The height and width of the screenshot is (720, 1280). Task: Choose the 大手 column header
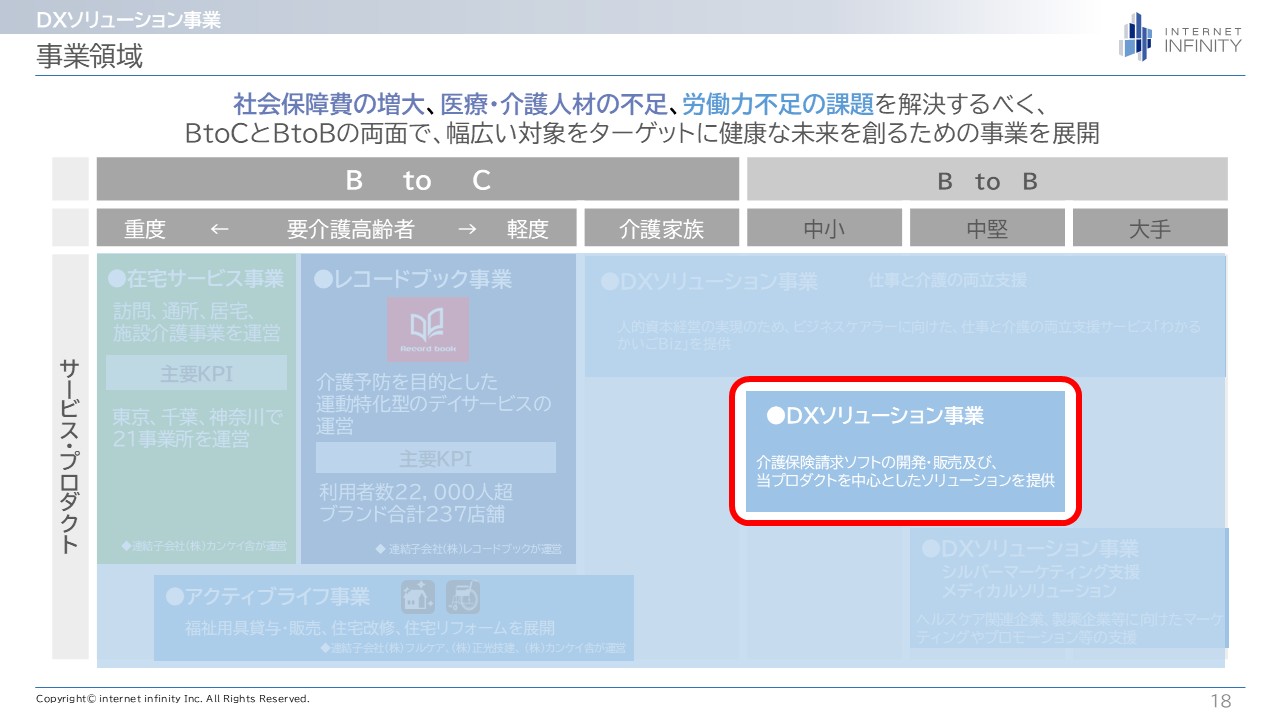point(1149,229)
